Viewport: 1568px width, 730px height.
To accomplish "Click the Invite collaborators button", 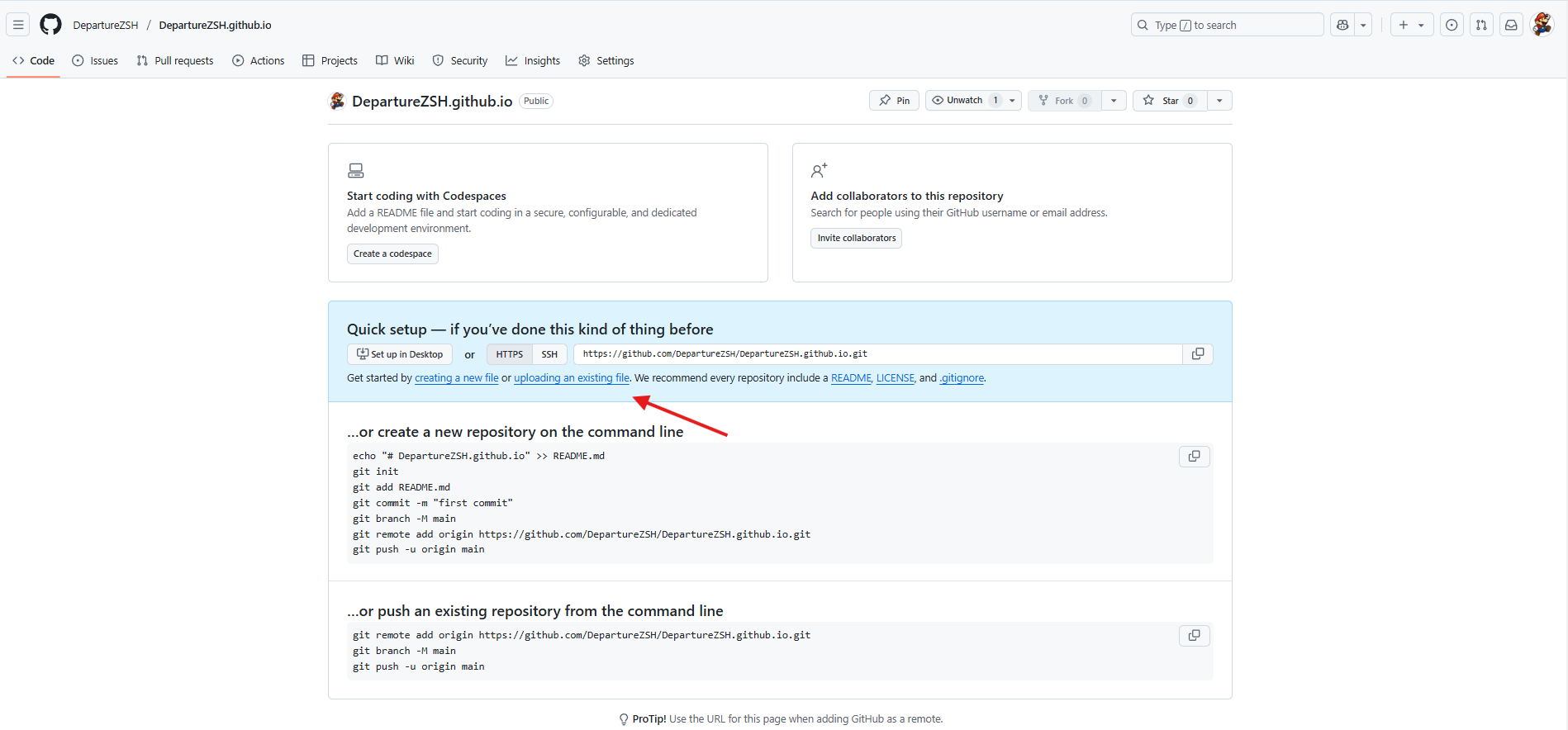I will (x=856, y=238).
